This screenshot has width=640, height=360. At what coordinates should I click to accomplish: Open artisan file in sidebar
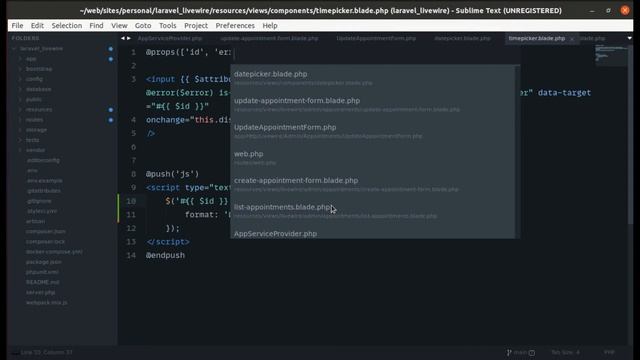pyautogui.click(x=36, y=221)
